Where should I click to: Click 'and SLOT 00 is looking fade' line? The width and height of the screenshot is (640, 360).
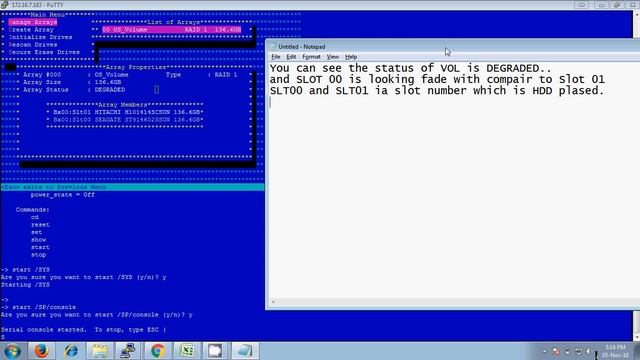(437, 79)
